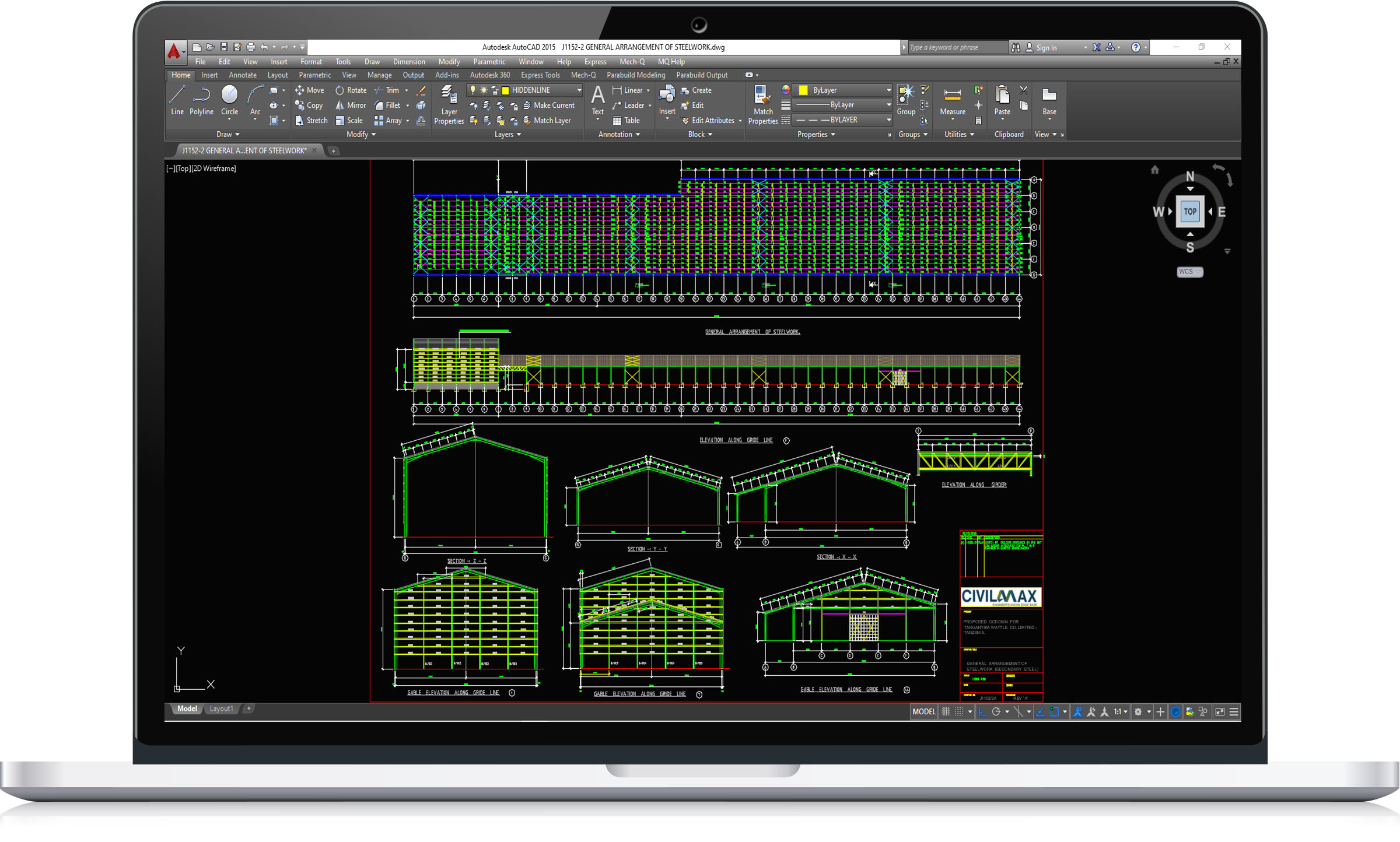Click the Make Current layer button

[548, 106]
